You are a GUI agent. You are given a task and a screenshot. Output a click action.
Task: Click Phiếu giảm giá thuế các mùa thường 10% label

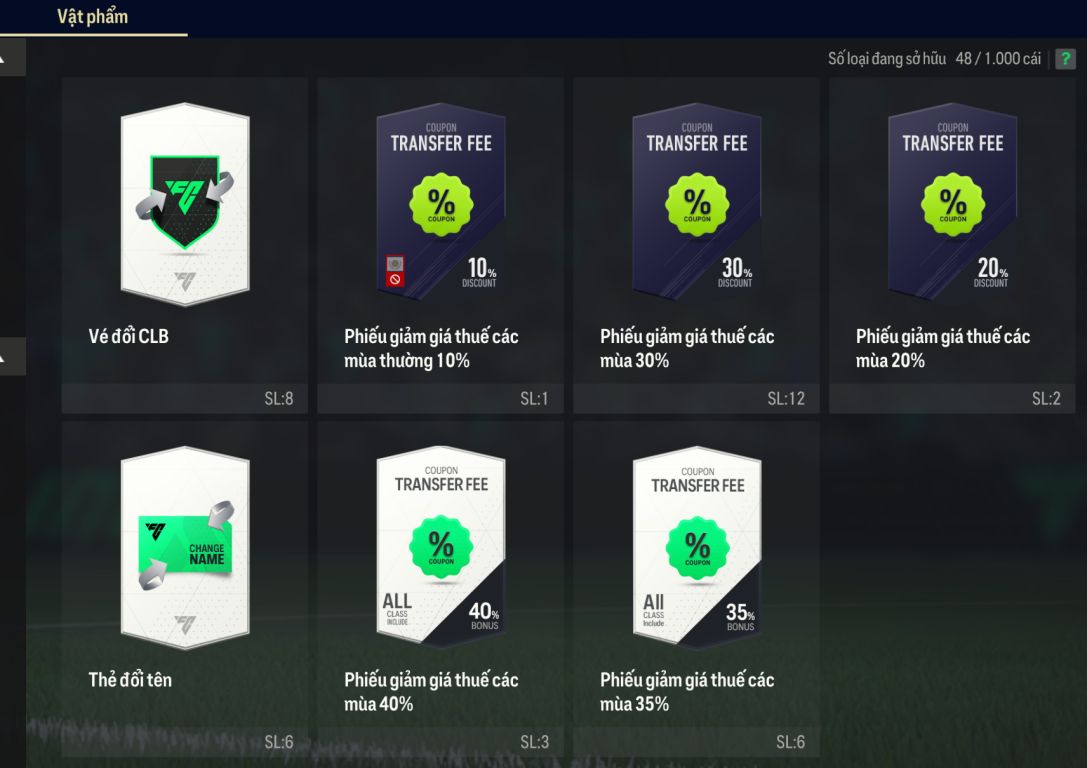coord(431,349)
